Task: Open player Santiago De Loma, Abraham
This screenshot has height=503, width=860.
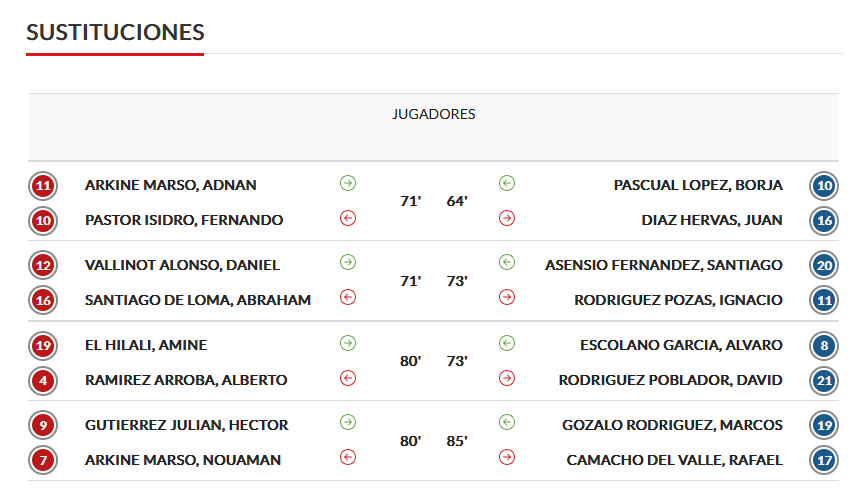Action: 197,300
